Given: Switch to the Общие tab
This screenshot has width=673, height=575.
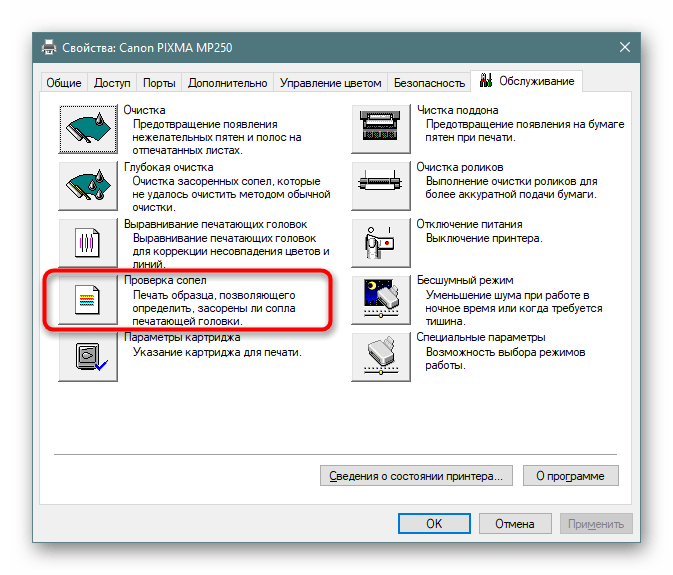Looking at the screenshot, I should point(65,83).
